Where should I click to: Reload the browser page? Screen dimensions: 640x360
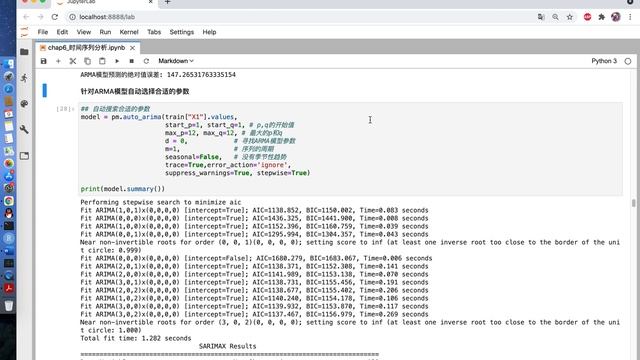55,17
